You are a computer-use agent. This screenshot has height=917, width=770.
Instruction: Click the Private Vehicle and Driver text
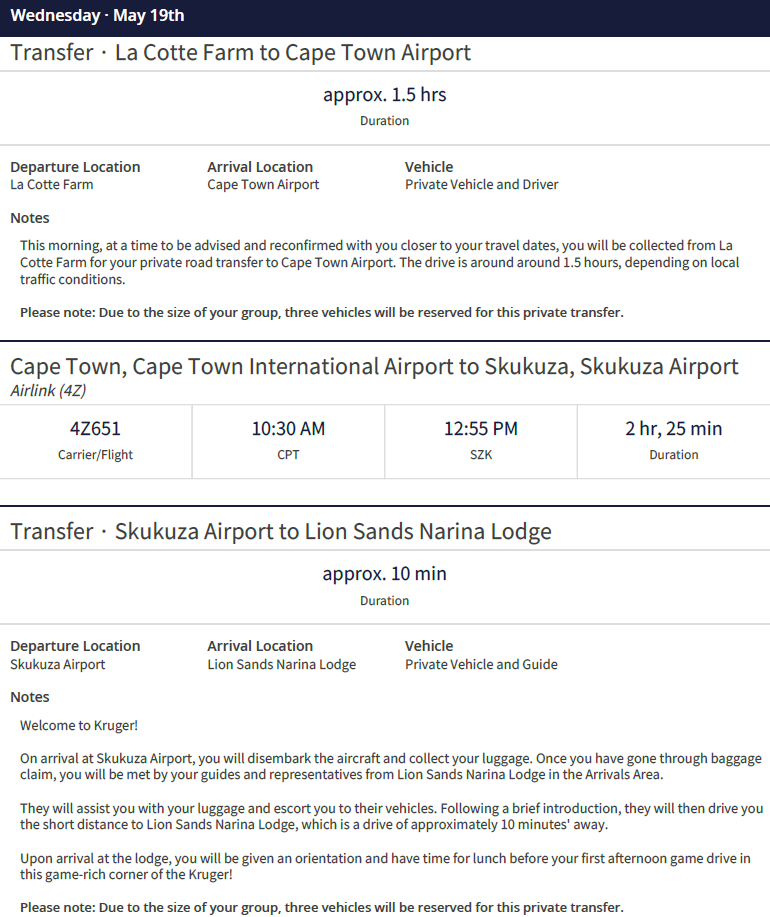[481, 184]
